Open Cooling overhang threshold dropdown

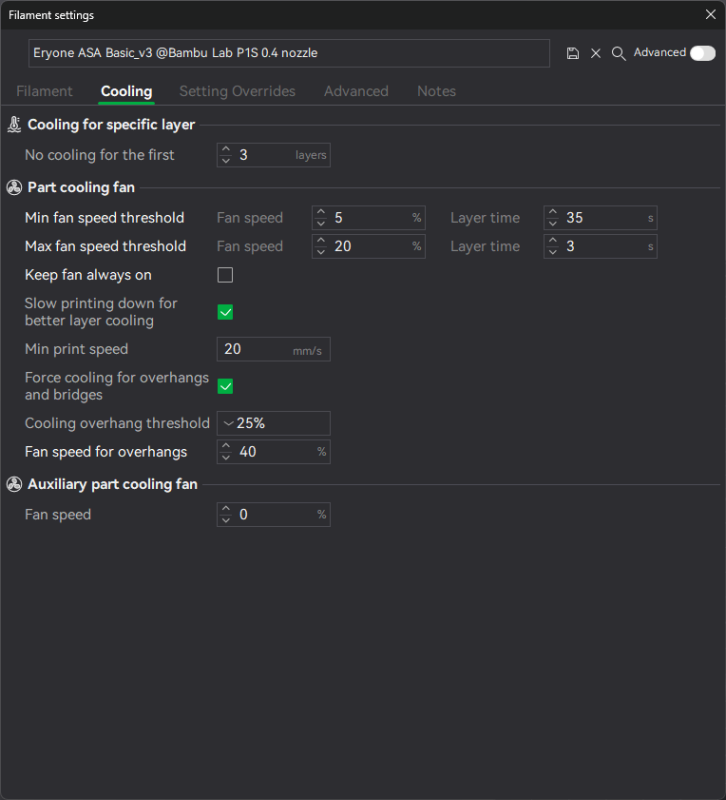[x=273, y=423]
